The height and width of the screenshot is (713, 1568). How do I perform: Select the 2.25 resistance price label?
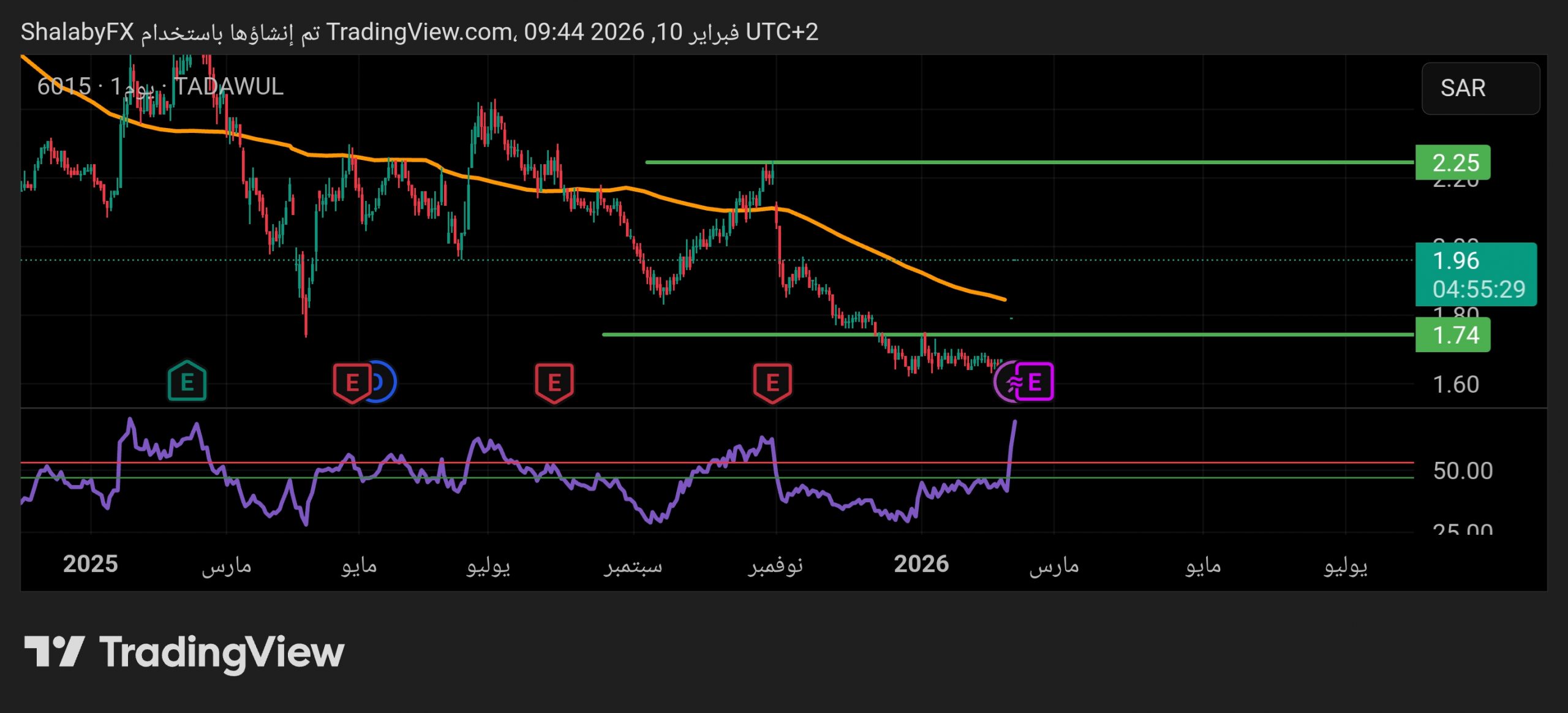click(1452, 163)
